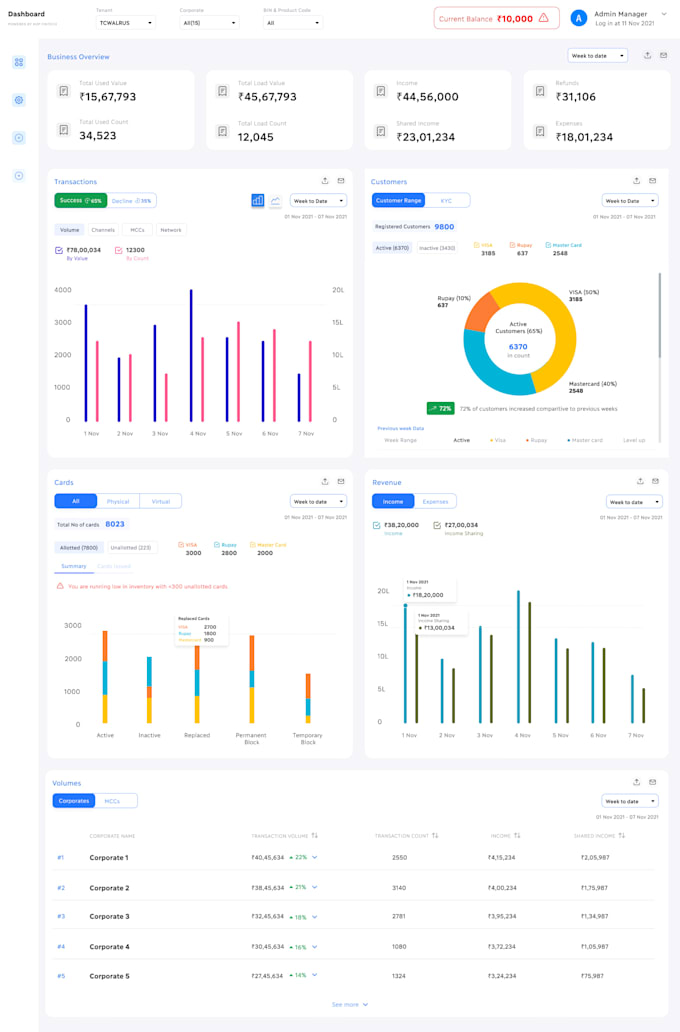Click the export icon in Cards panel

point(325,482)
